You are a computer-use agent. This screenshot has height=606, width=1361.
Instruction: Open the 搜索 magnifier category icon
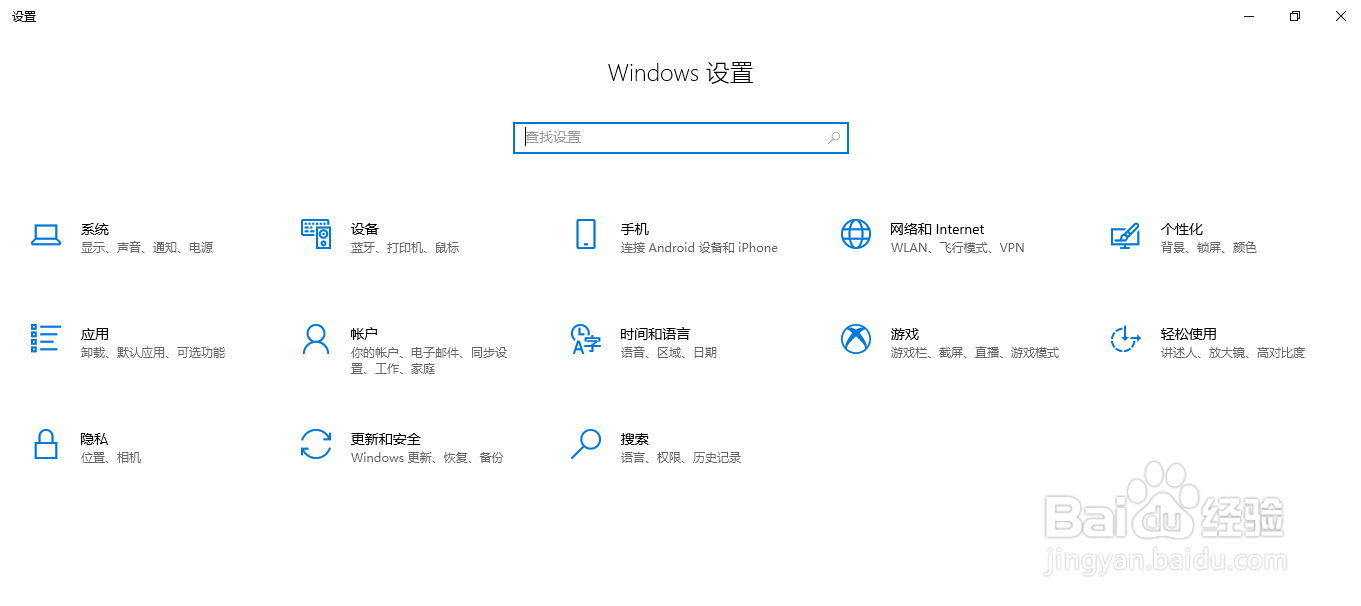(586, 444)
